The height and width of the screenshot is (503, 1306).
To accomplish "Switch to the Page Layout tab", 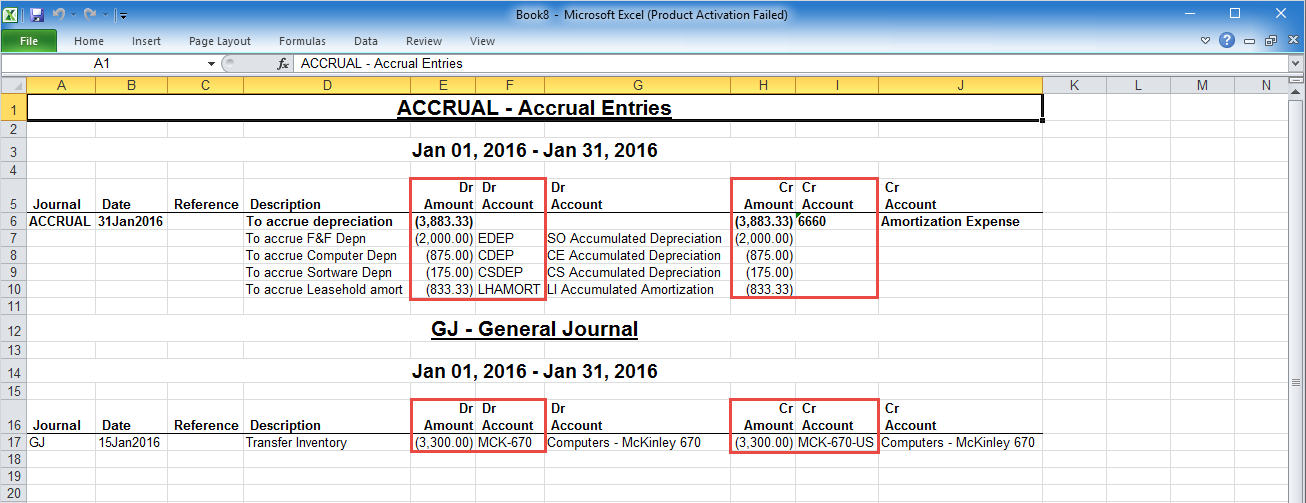I will point(220,41).
